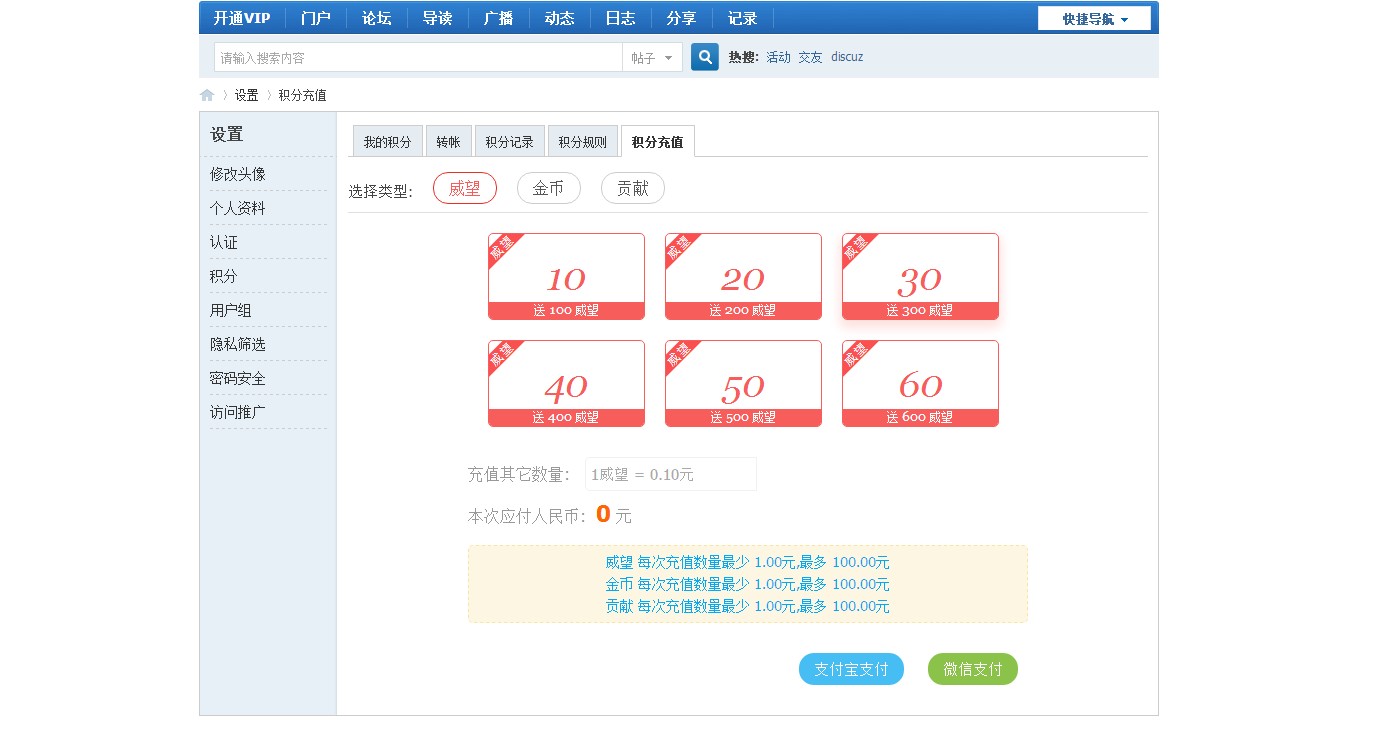The width and height of the screenshot is (1384, 730).
Task: Switch to the 我的积分 tab
Action: 387,142
